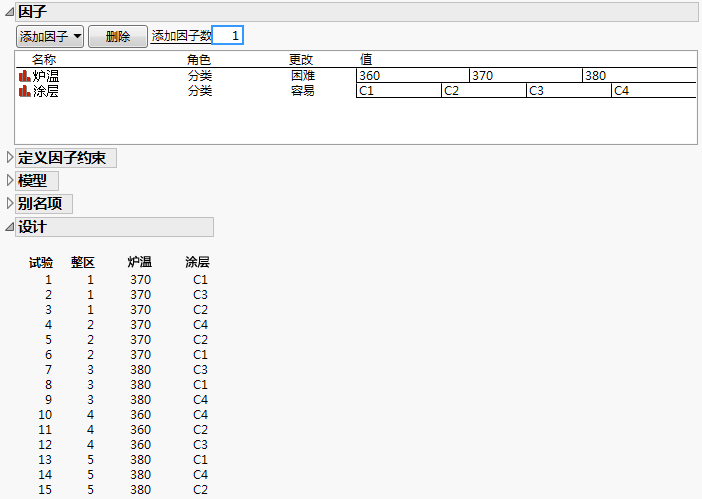Click the 容易 change setting for 涂层

click(303, 91)
